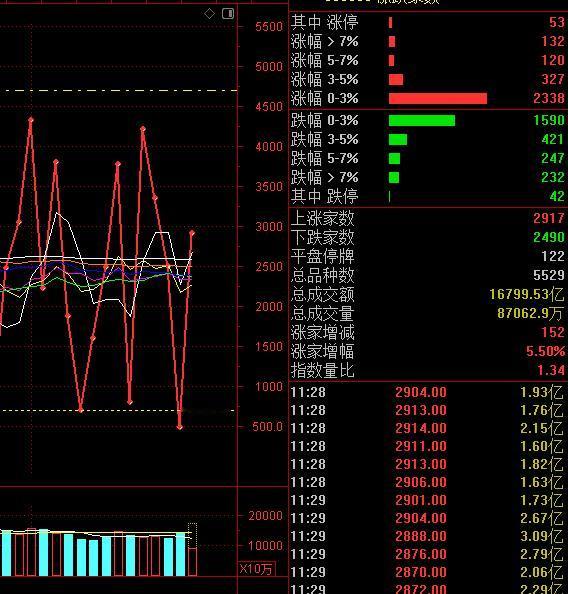The image size is (568, 594).
Task: Select the 跌幅 > 7% row showing 232
Action: 428,177
